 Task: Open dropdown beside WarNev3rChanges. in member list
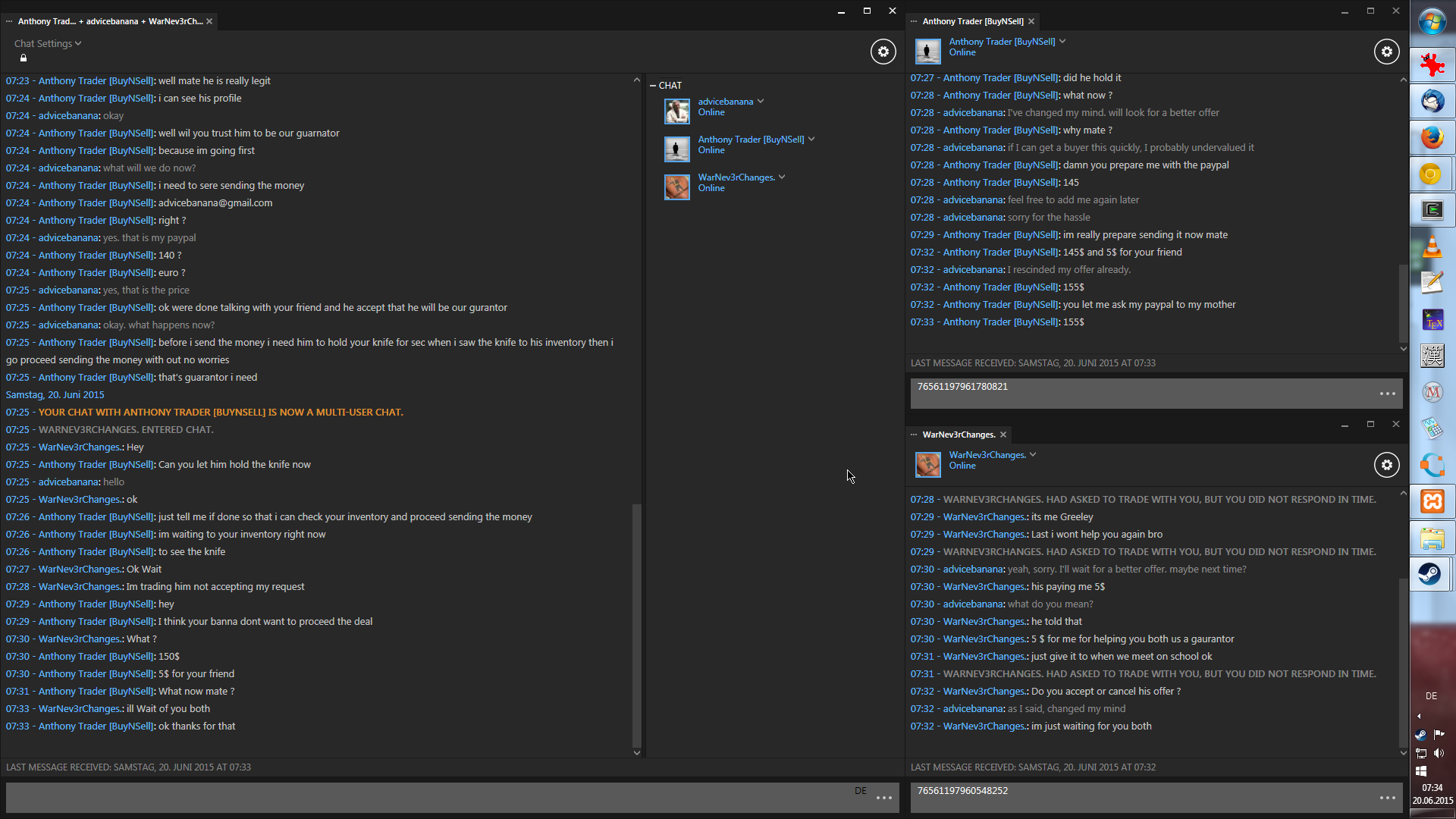782,177
